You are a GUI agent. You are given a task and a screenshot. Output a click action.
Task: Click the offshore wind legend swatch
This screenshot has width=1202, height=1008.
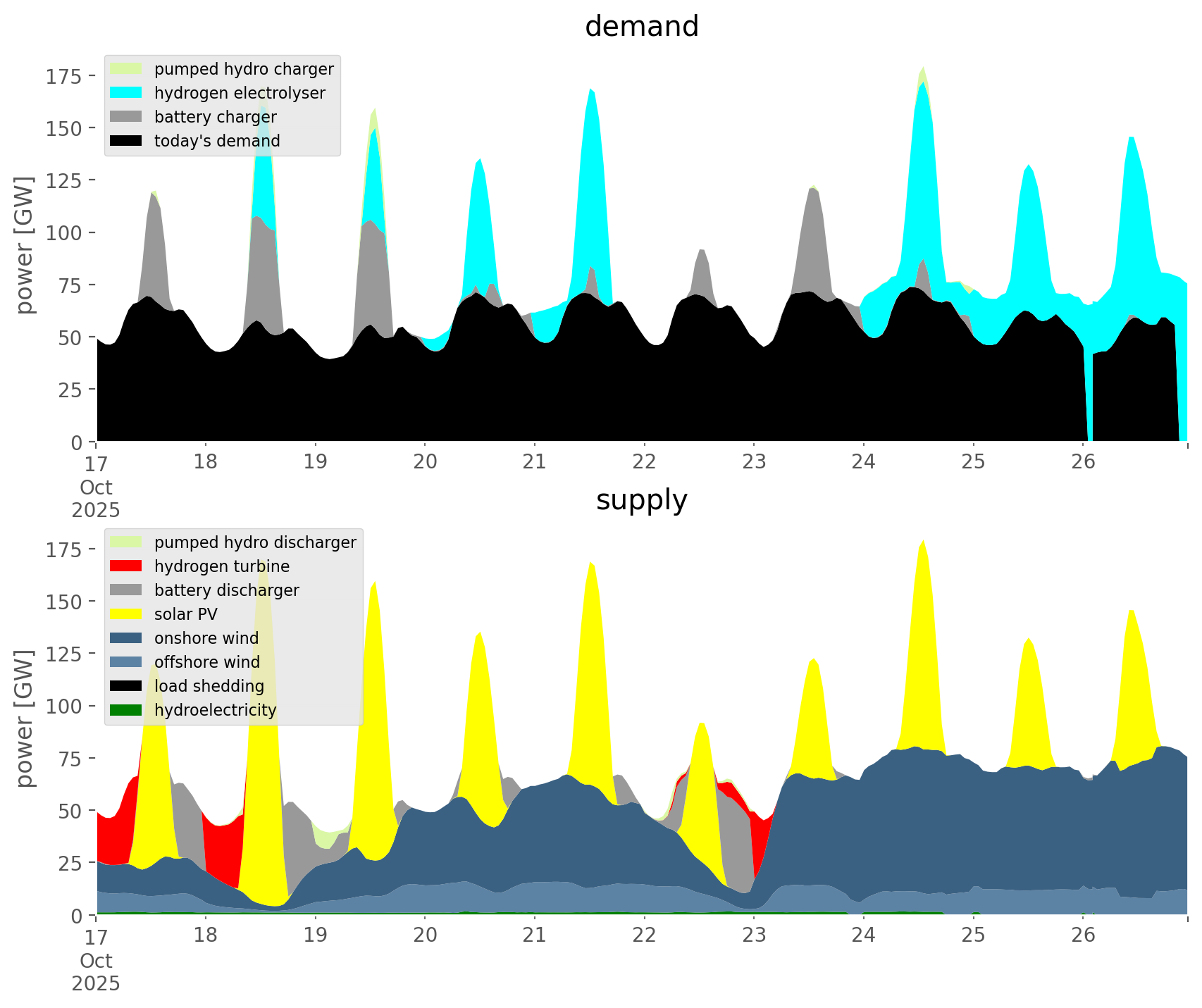(x=127, y=662)
